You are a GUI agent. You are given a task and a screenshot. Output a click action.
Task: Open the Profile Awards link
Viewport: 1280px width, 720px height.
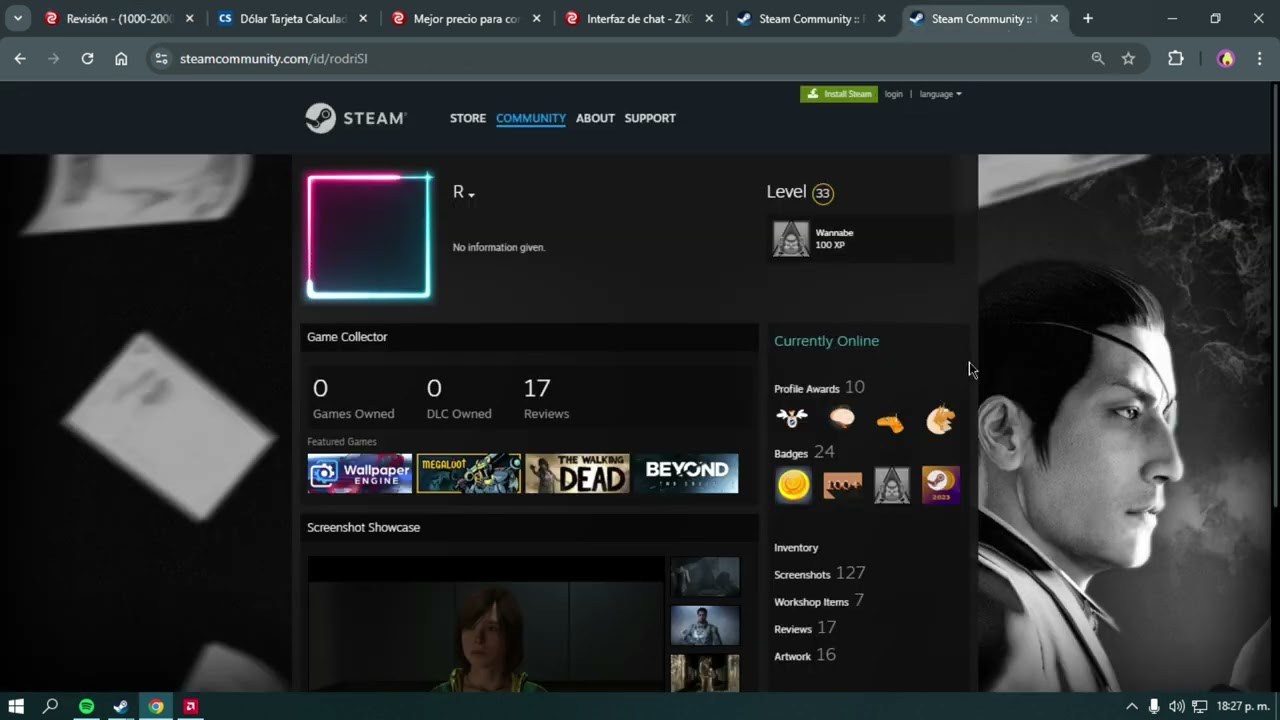819,388
